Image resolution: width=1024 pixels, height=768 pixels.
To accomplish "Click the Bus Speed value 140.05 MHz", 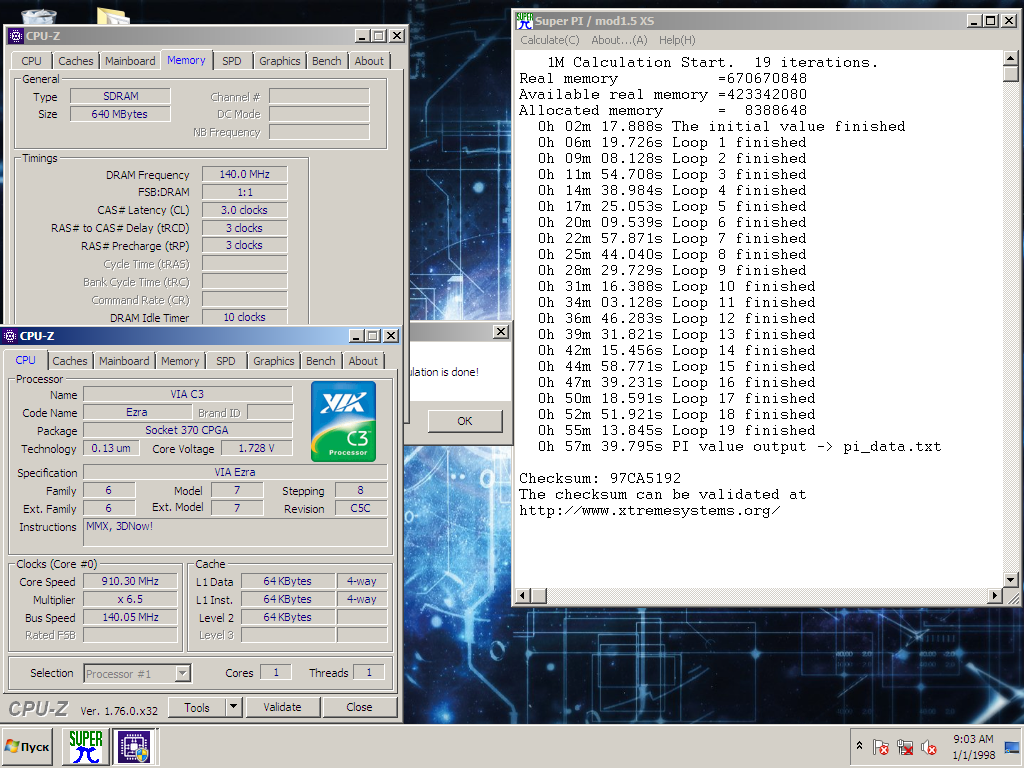I will point(130,617).
